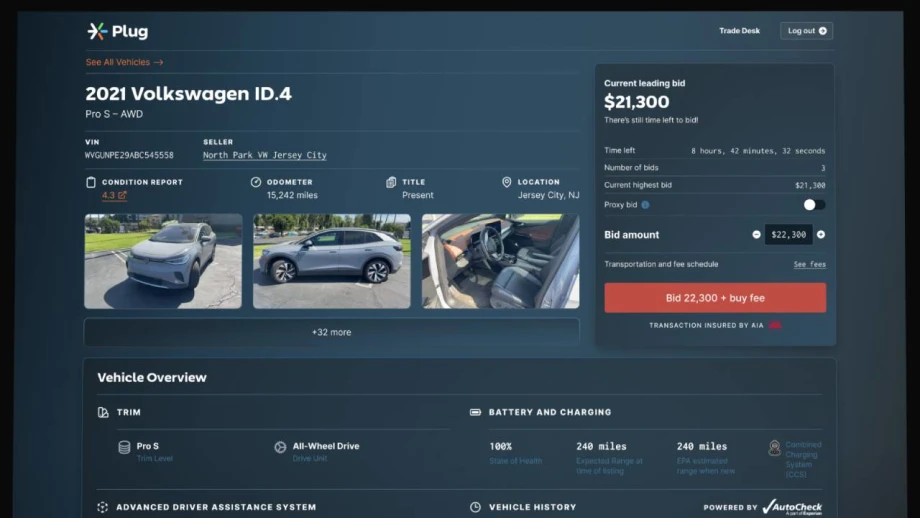
Task: Toggle the Proxy bid switch
Action: [x=814, y=205]
